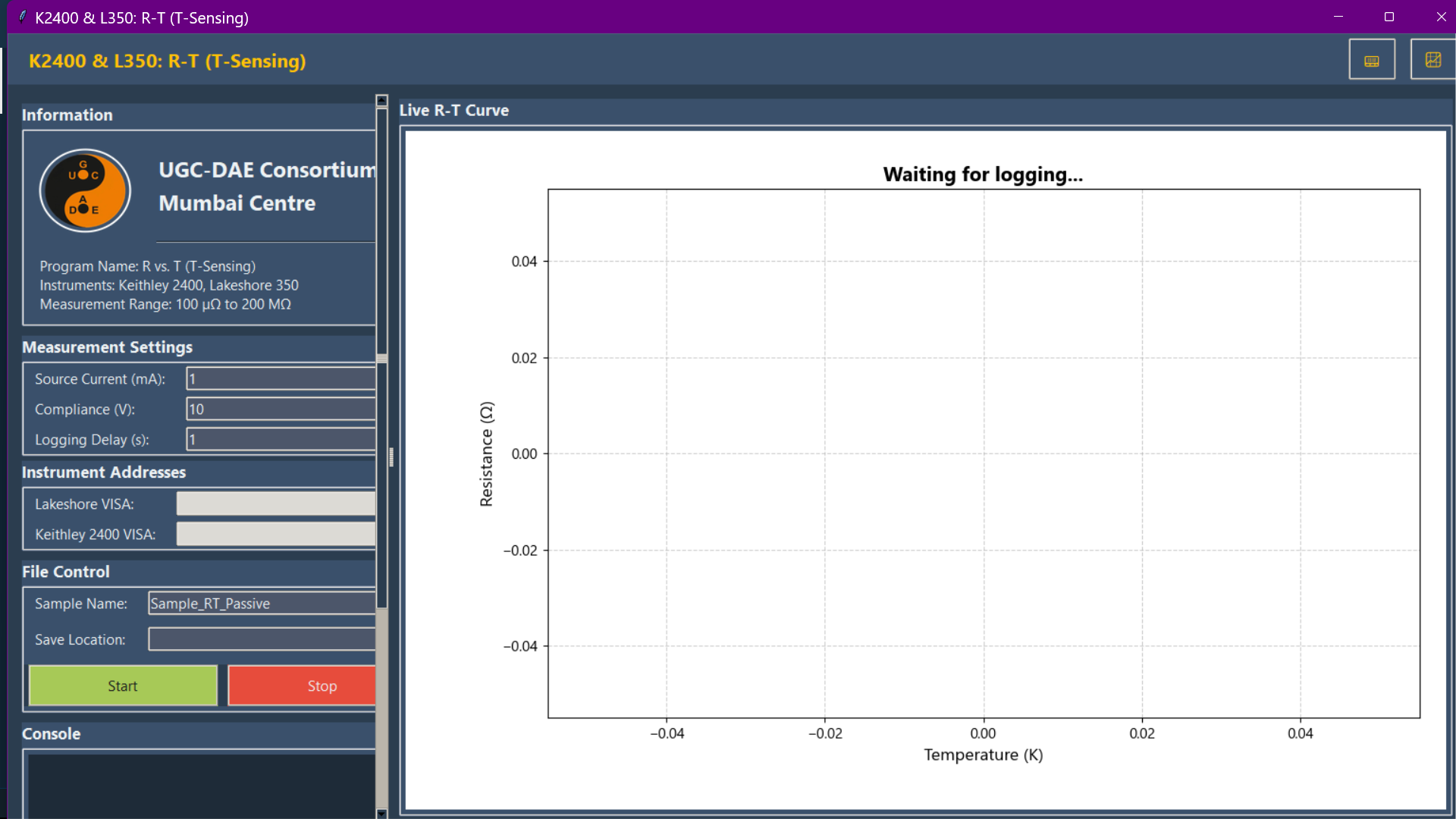Click the instrument display icon button

click(x=1371, y=60)
